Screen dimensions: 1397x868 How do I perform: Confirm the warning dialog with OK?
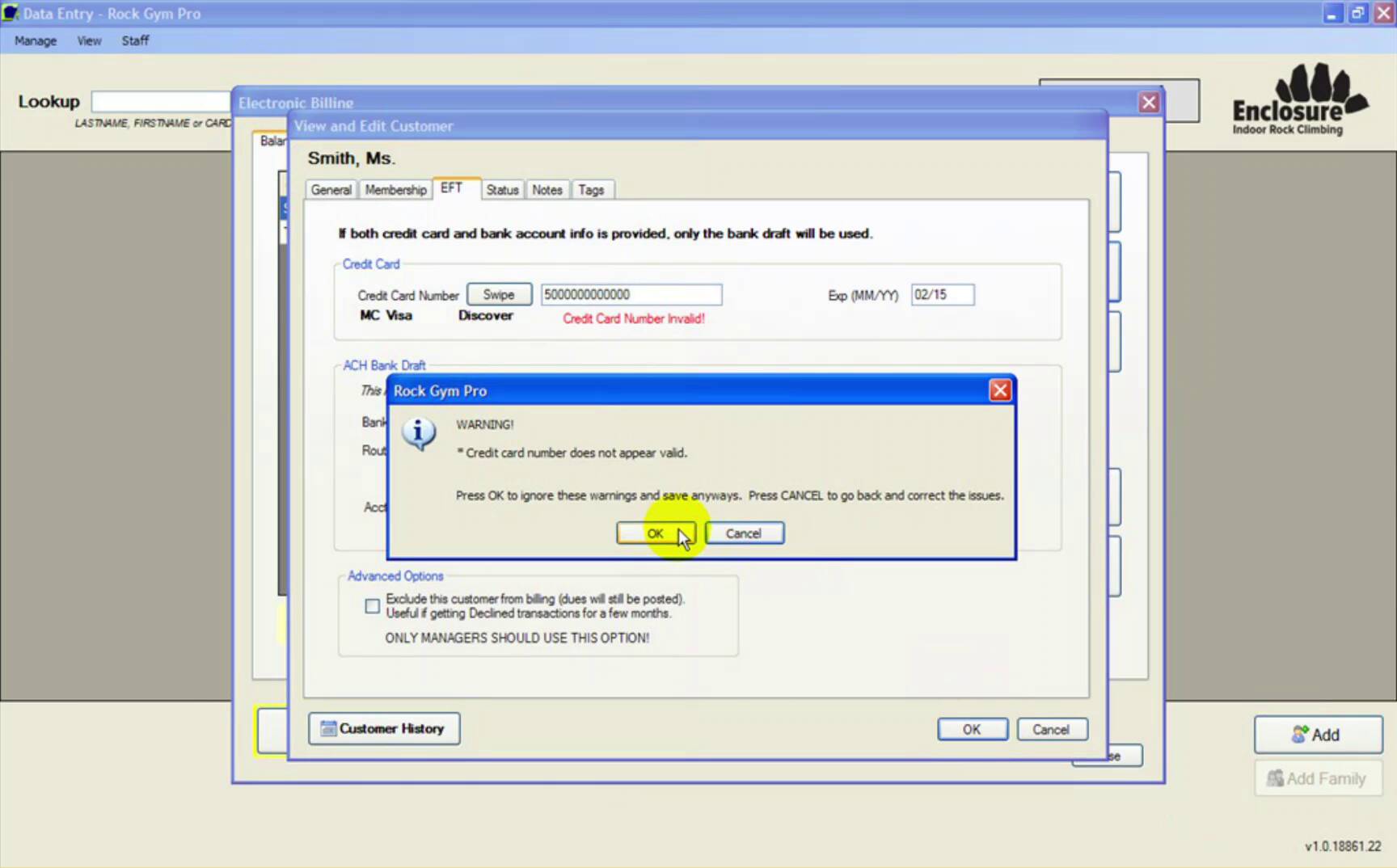[655, 533]
